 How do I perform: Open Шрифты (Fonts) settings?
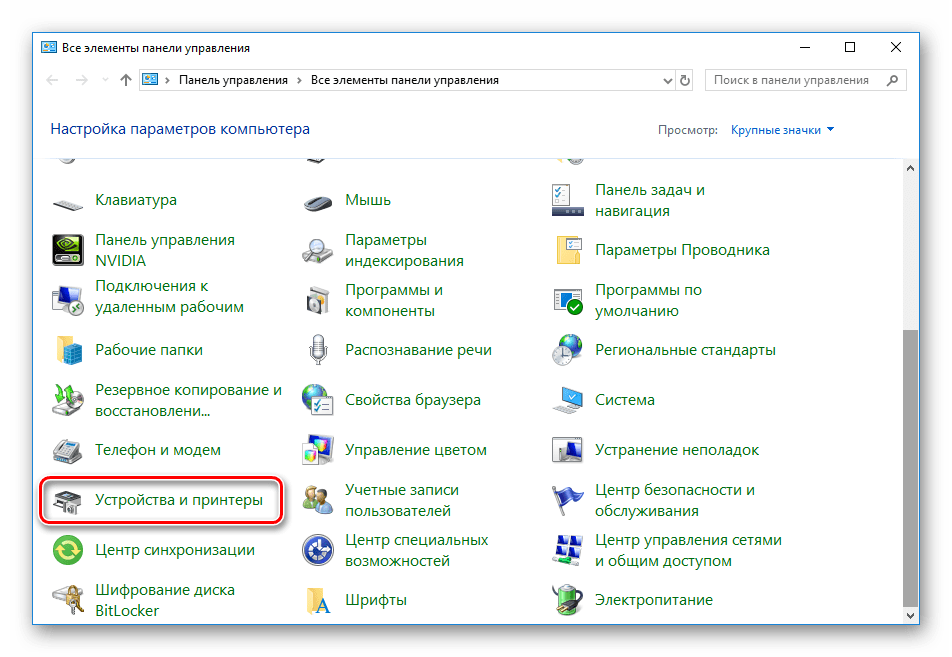(x=376, y=600)
